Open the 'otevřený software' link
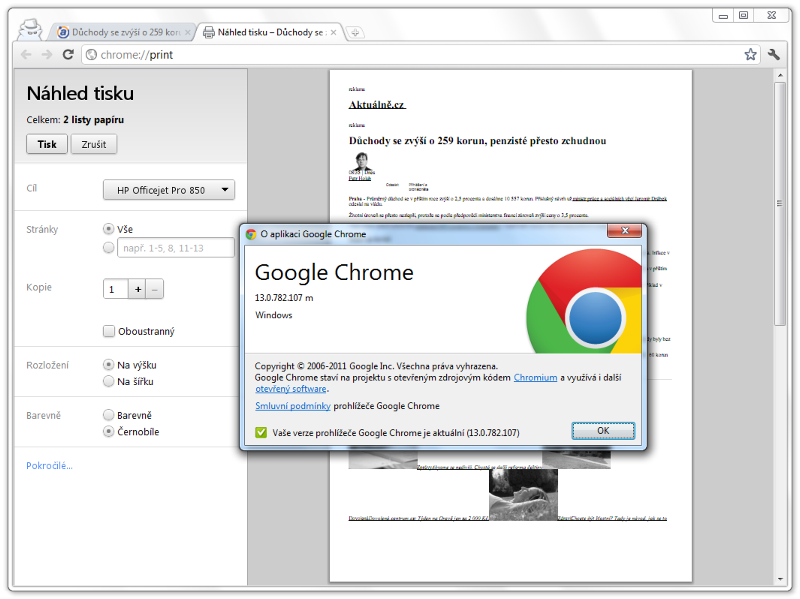 [291, 389]
